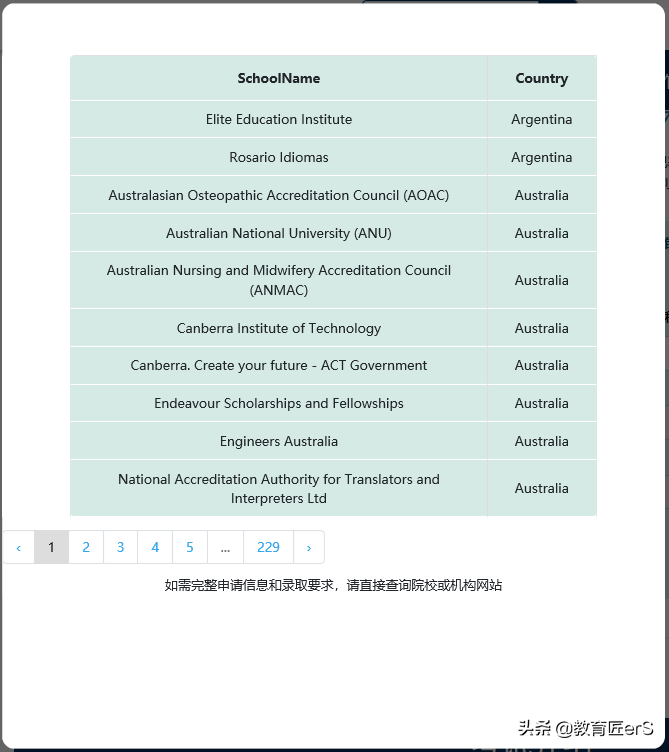The image size is (669, 752).
Task: Open page 5 of results
Action: pyautogui.click(x=190, y=547)
